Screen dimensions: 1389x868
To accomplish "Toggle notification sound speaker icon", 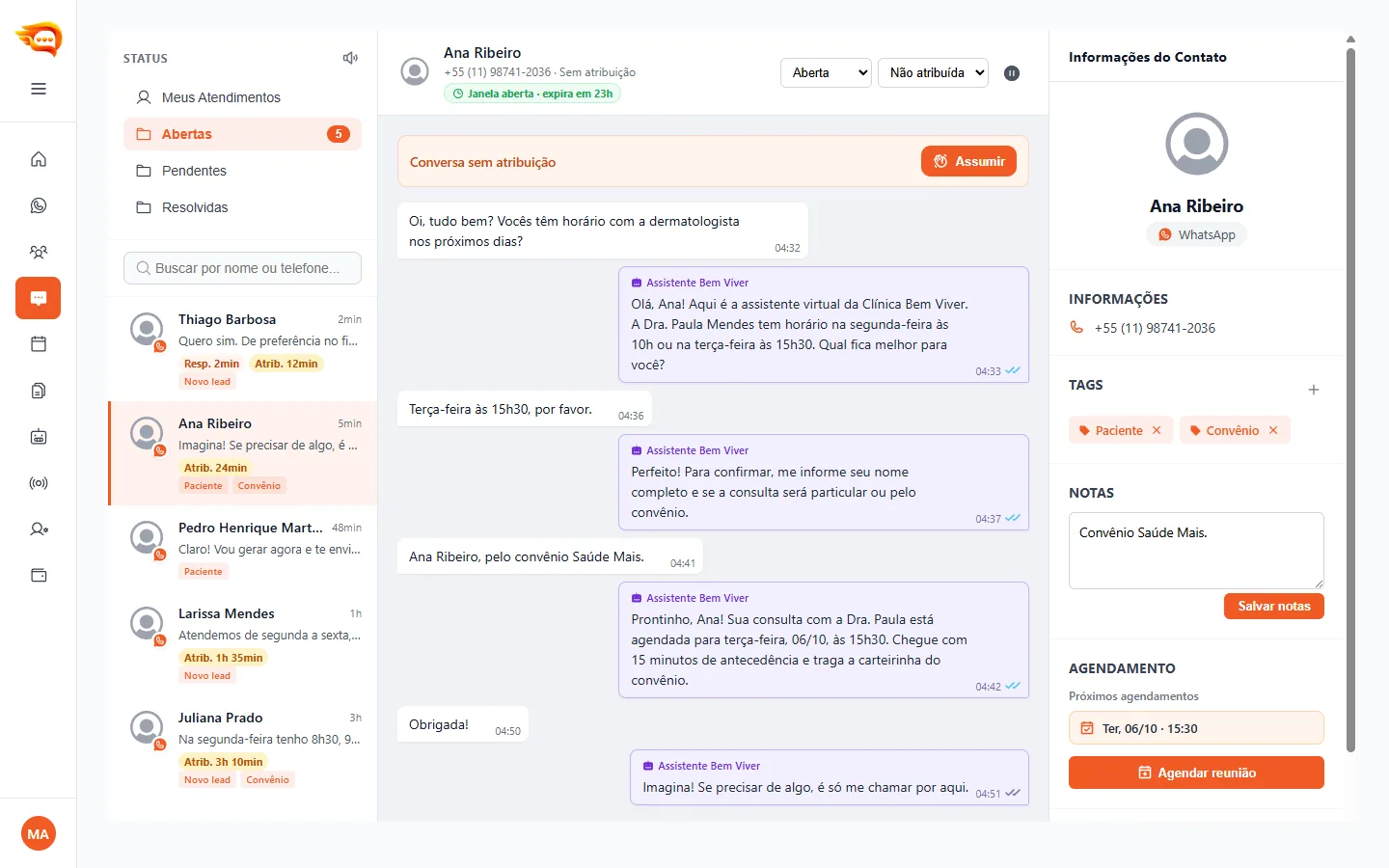I will tap(350, 58).
